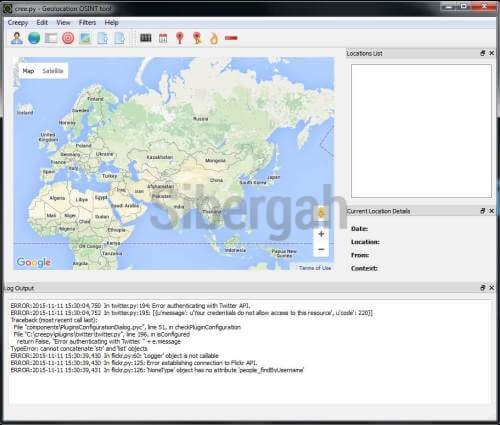The height and width of the screenshot is (425, 500).
Task: Click the red pin with ribbon icon
Action: [x=197, y=38]
